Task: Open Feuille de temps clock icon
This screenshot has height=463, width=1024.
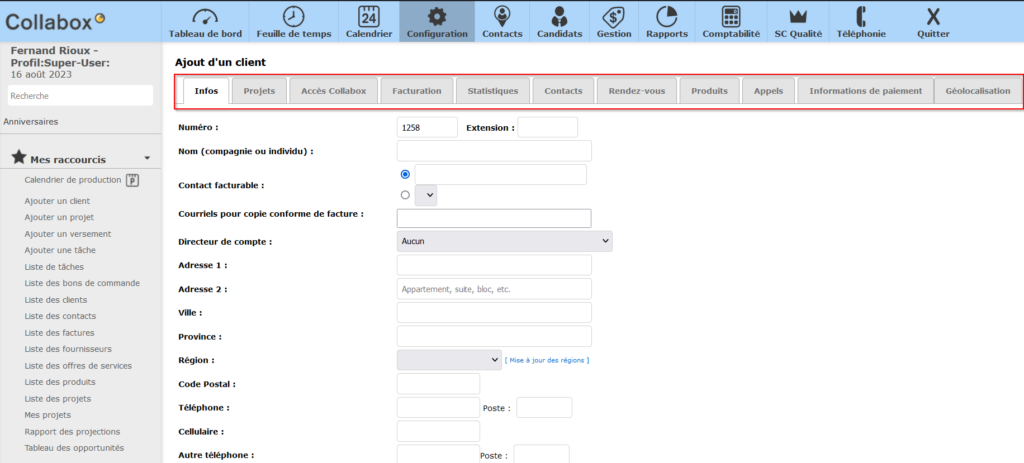Action: tap(293, 16)
